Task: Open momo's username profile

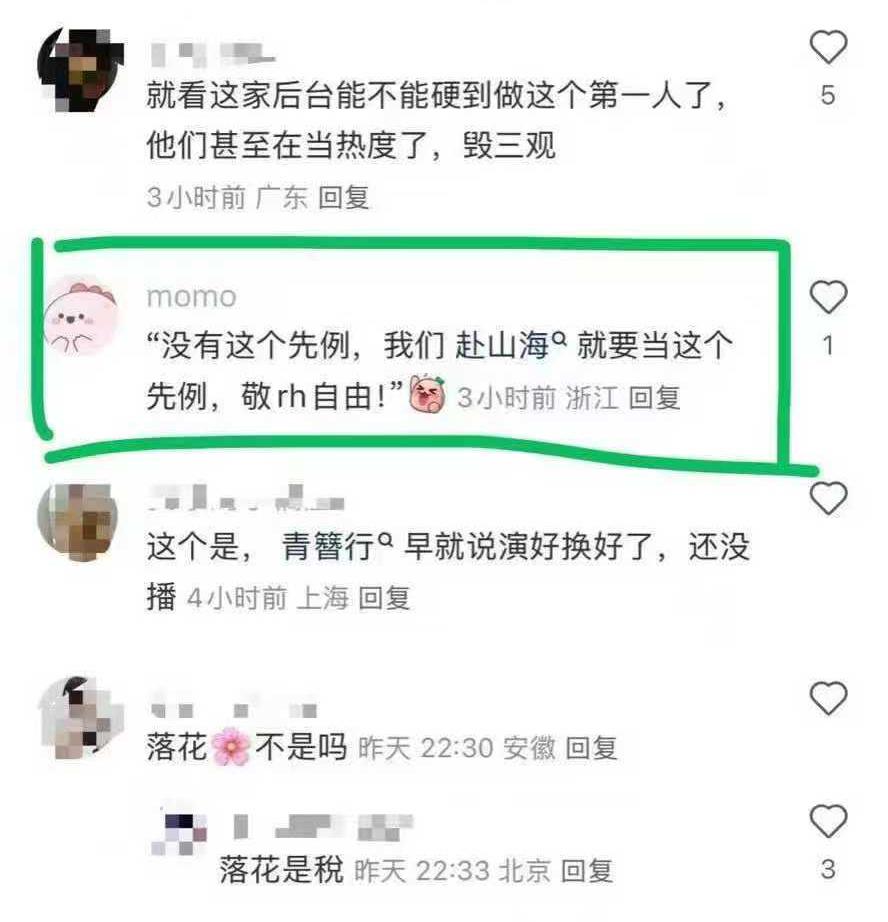Action: tap(192, 297)
